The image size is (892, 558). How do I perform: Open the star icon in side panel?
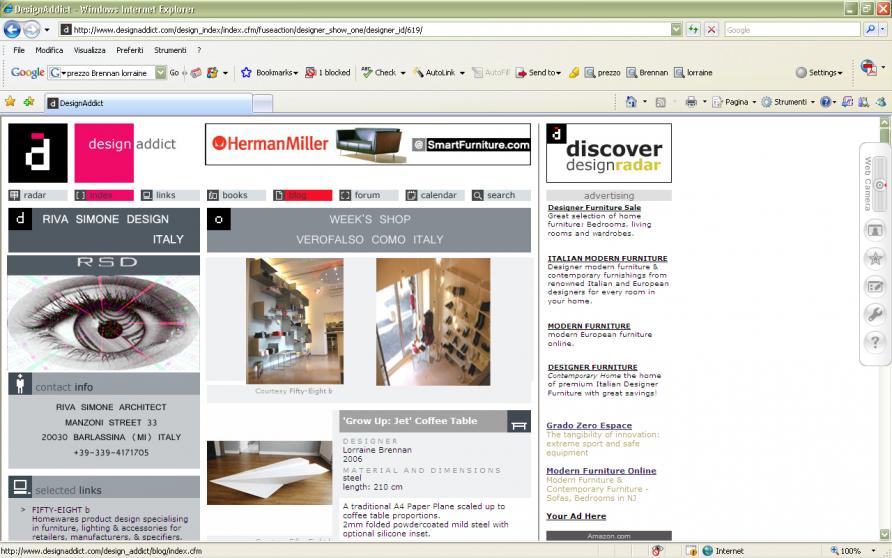tap(875, 258)
